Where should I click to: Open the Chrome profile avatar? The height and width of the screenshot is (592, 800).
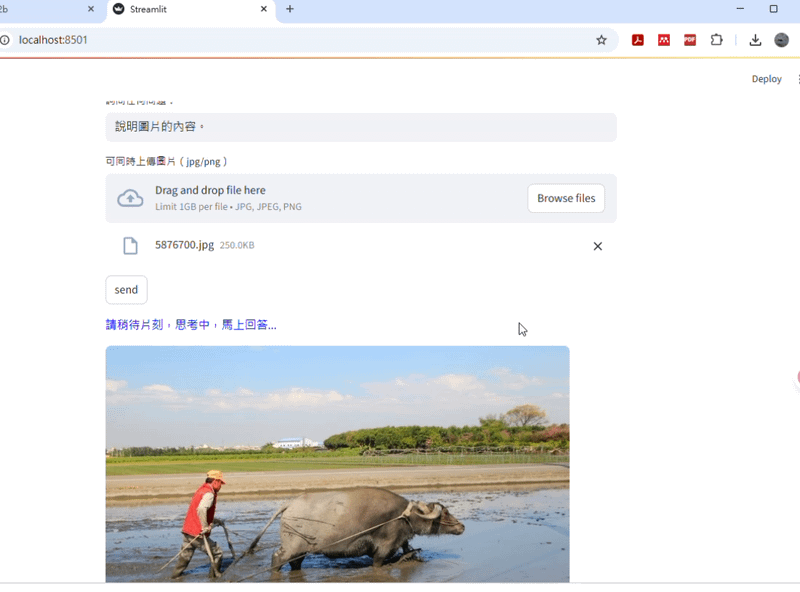(782, 40)
